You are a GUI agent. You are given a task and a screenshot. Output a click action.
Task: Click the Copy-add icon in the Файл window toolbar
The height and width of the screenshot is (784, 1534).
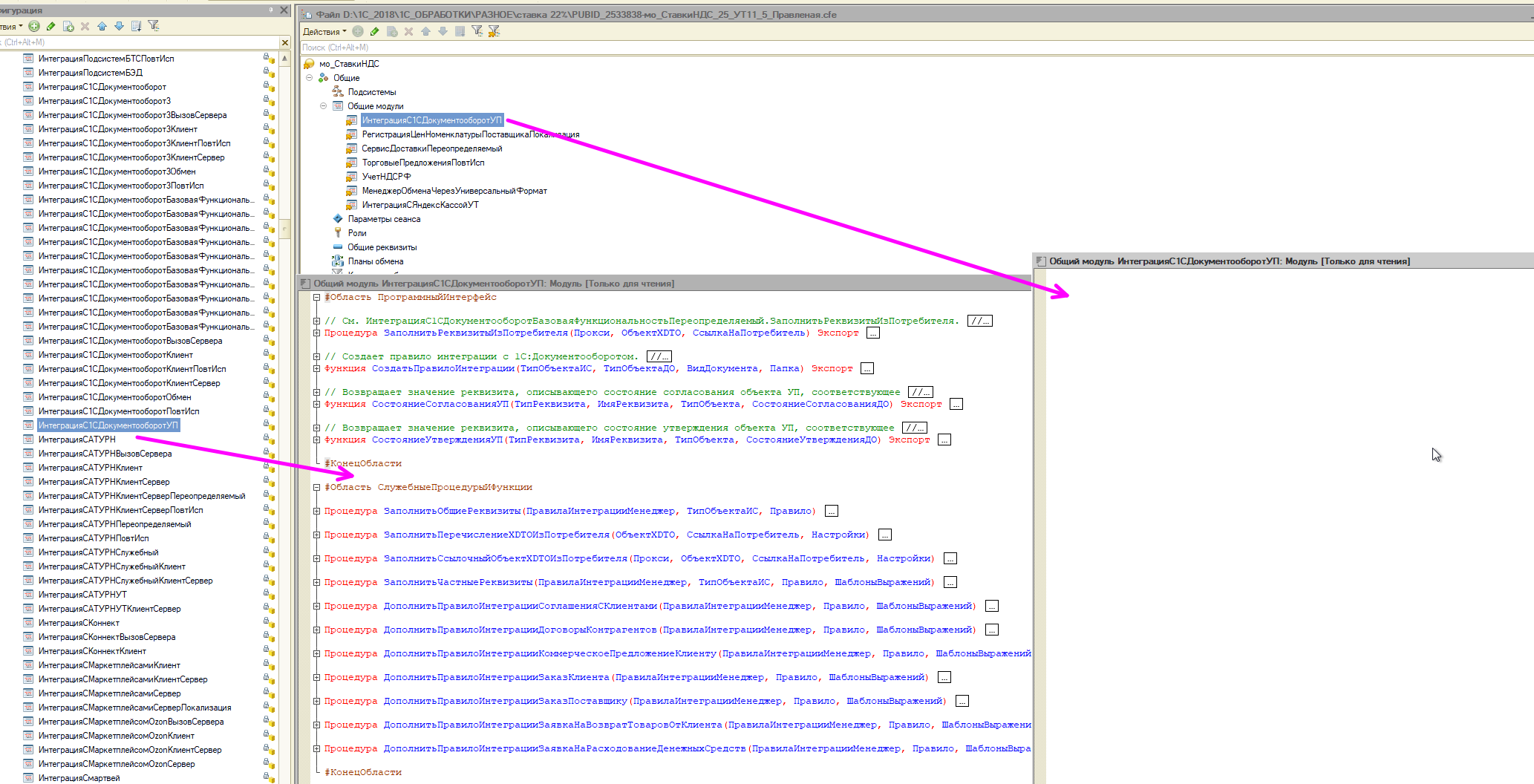[392, 31]
